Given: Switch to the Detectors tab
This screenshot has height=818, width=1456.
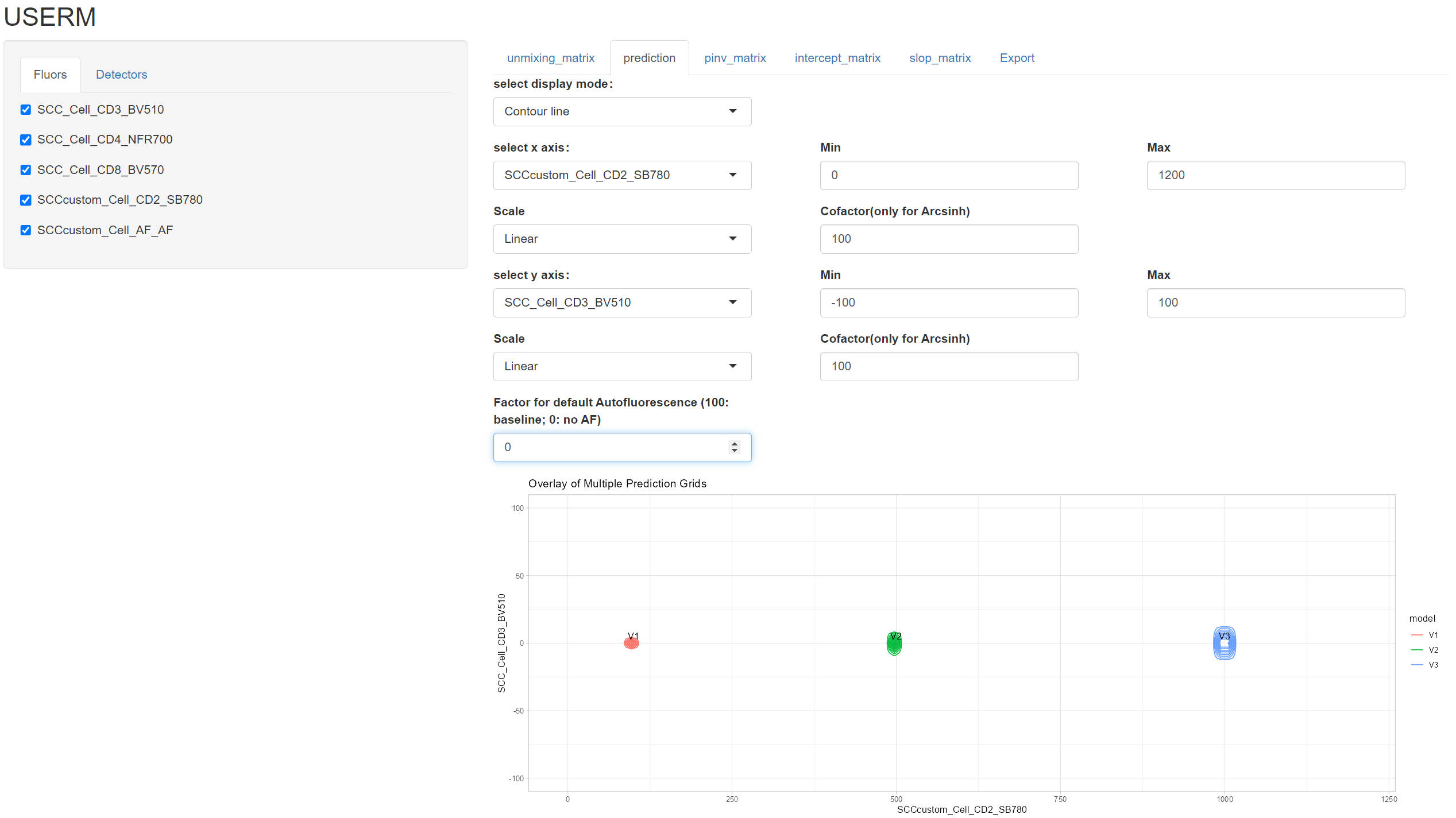Looking at the screenshot, I should (x=121, y=75).
